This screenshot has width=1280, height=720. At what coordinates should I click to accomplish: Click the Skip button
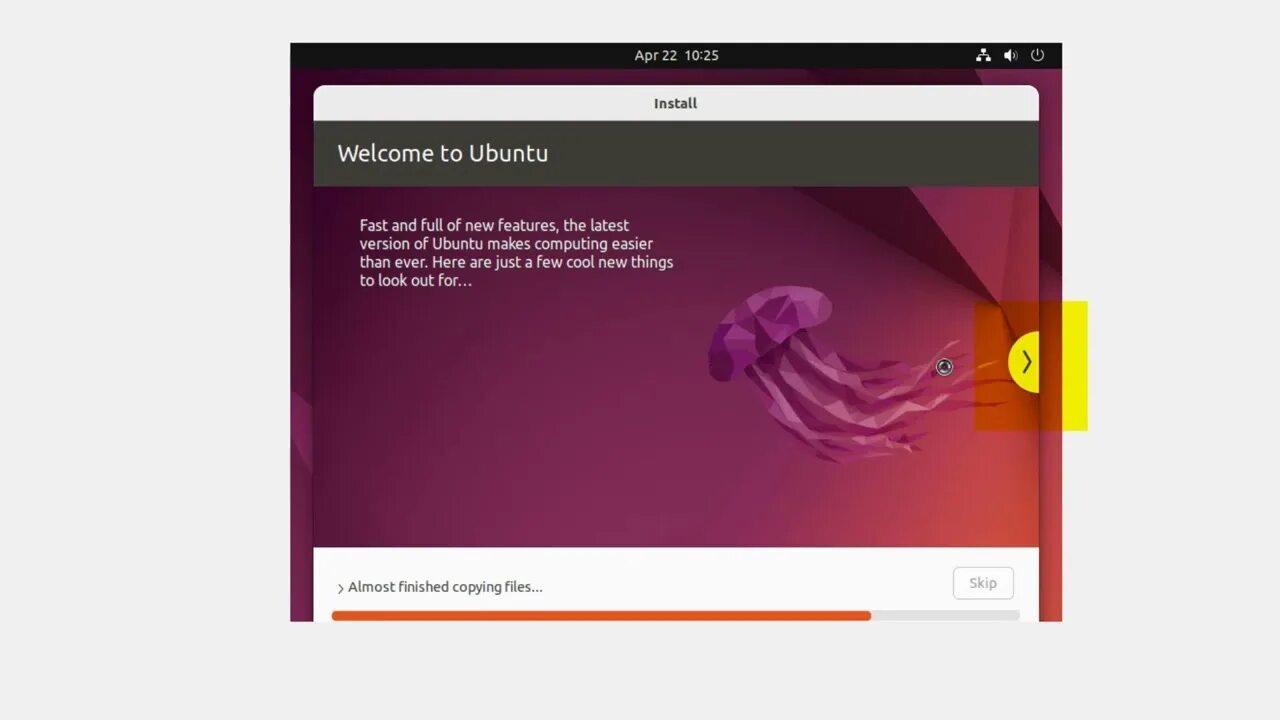983,583
